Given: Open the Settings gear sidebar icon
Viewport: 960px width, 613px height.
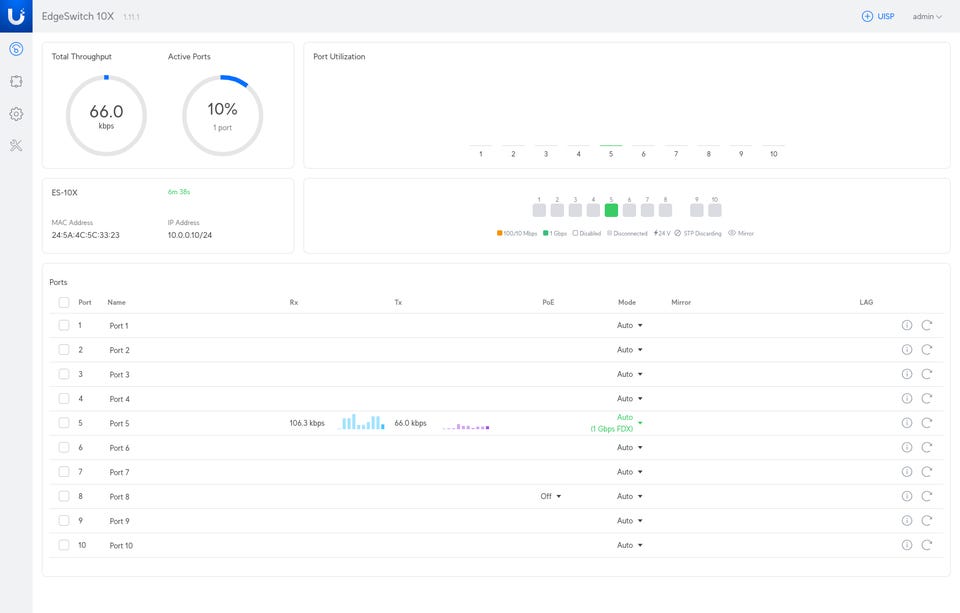Looking at the screenshot, I should [x=16, y=114].
